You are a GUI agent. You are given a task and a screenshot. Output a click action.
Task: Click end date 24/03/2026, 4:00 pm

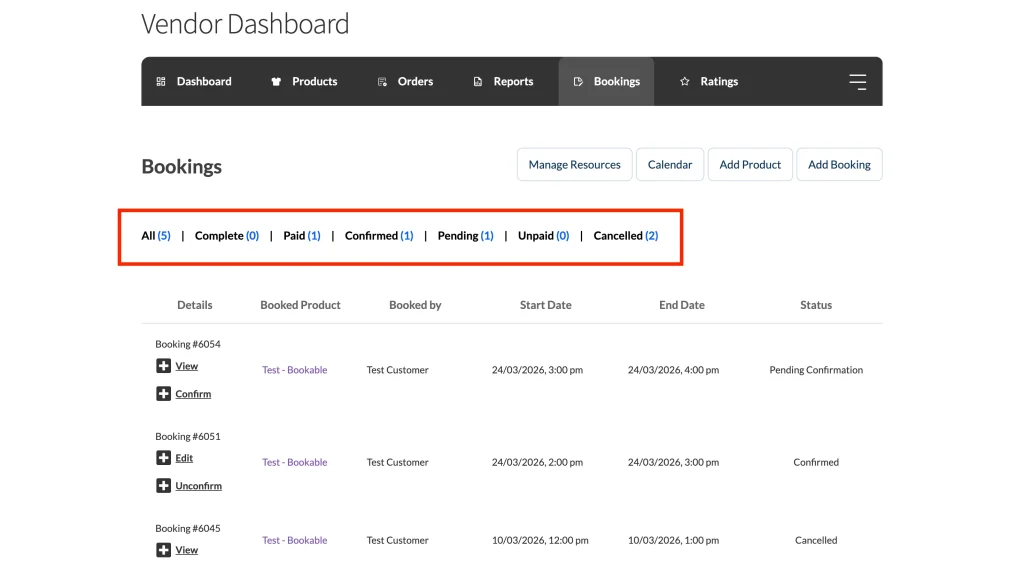[x=673, y=370]
